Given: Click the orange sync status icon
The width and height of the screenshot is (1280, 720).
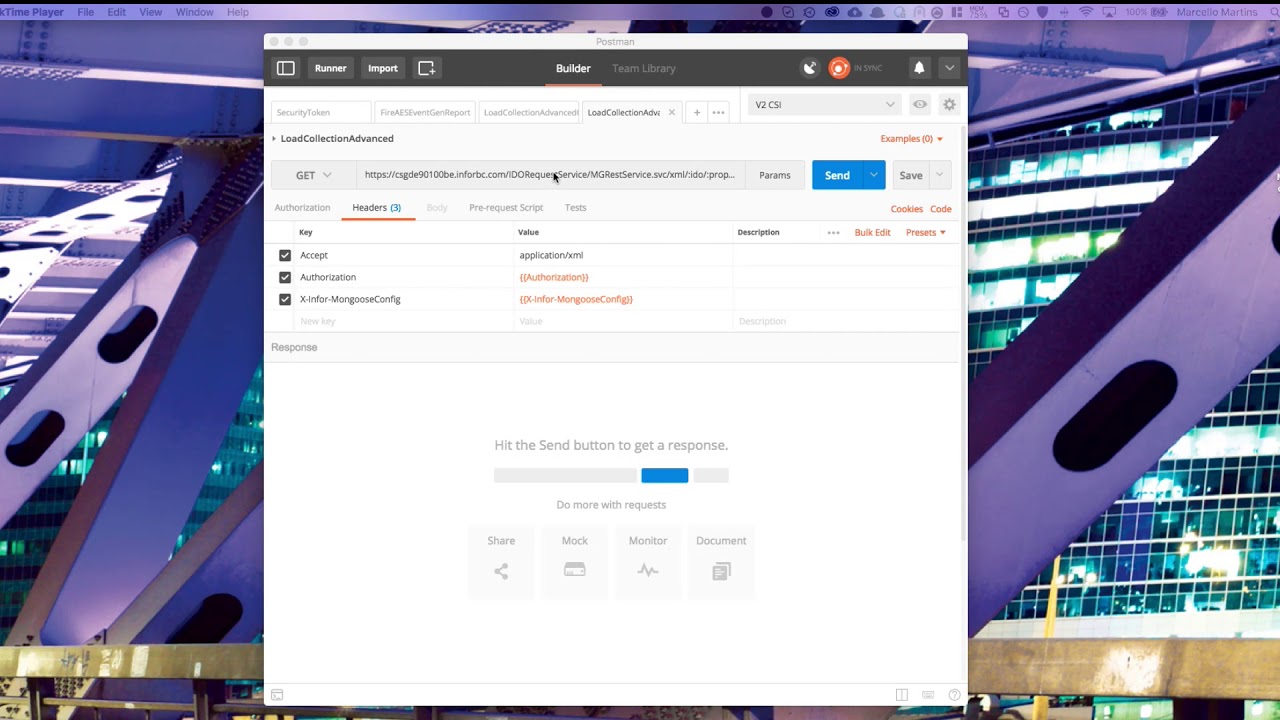Looking at the screenshot, I should click(x=839, y=68).
